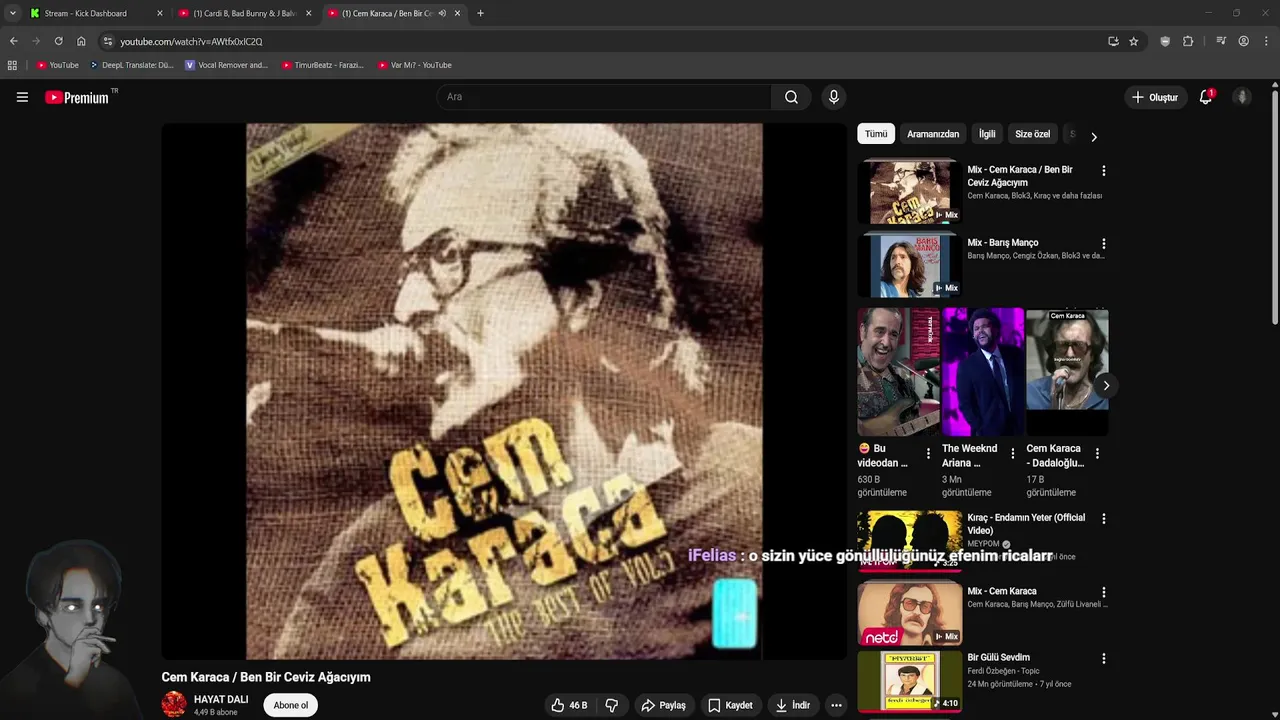The image size is (1280, 720).
Task: Open the Chrome three-dot menu
Action: (1266, 41)
